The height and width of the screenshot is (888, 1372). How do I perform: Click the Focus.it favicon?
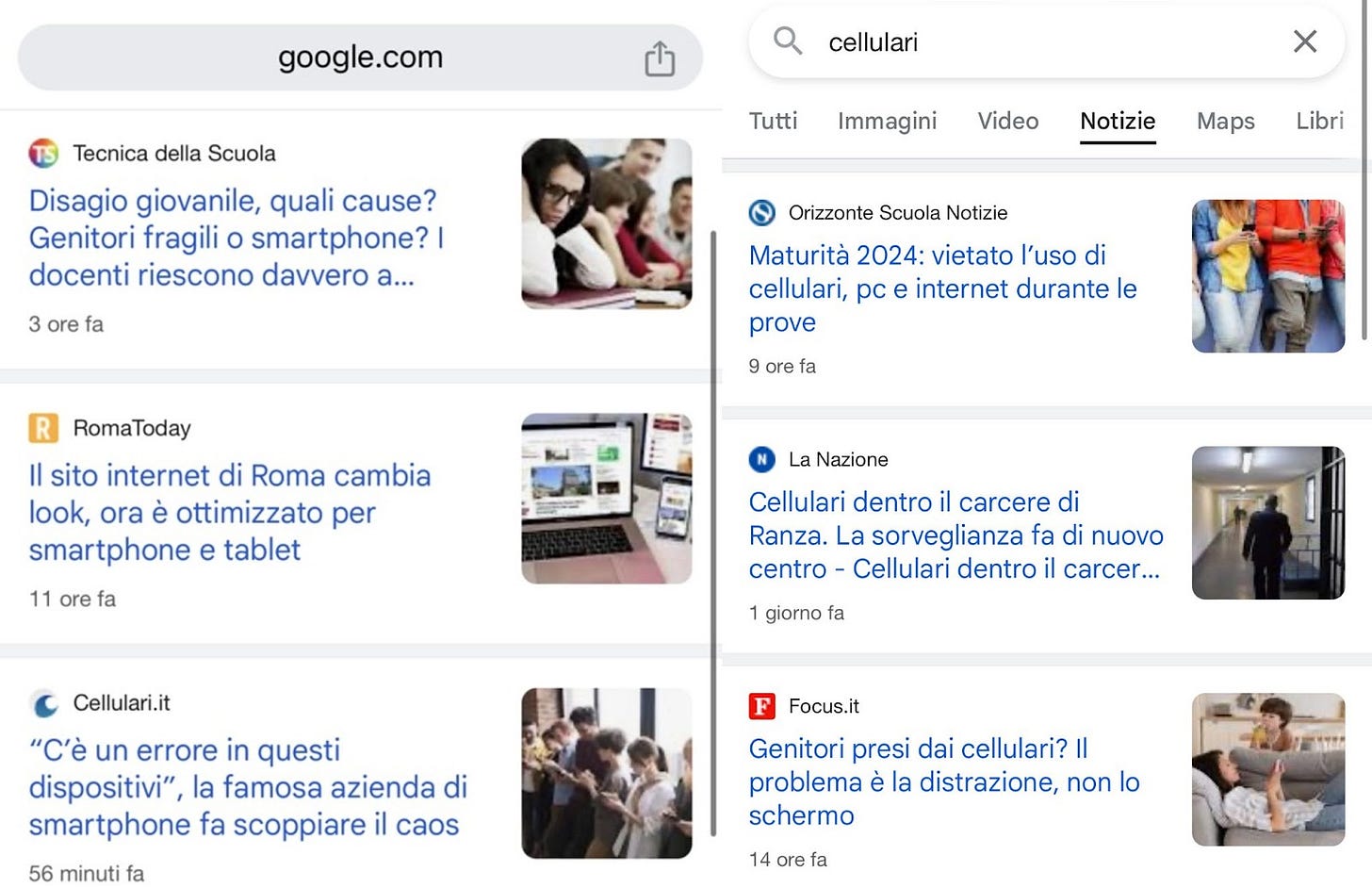[x=762, y=706]
